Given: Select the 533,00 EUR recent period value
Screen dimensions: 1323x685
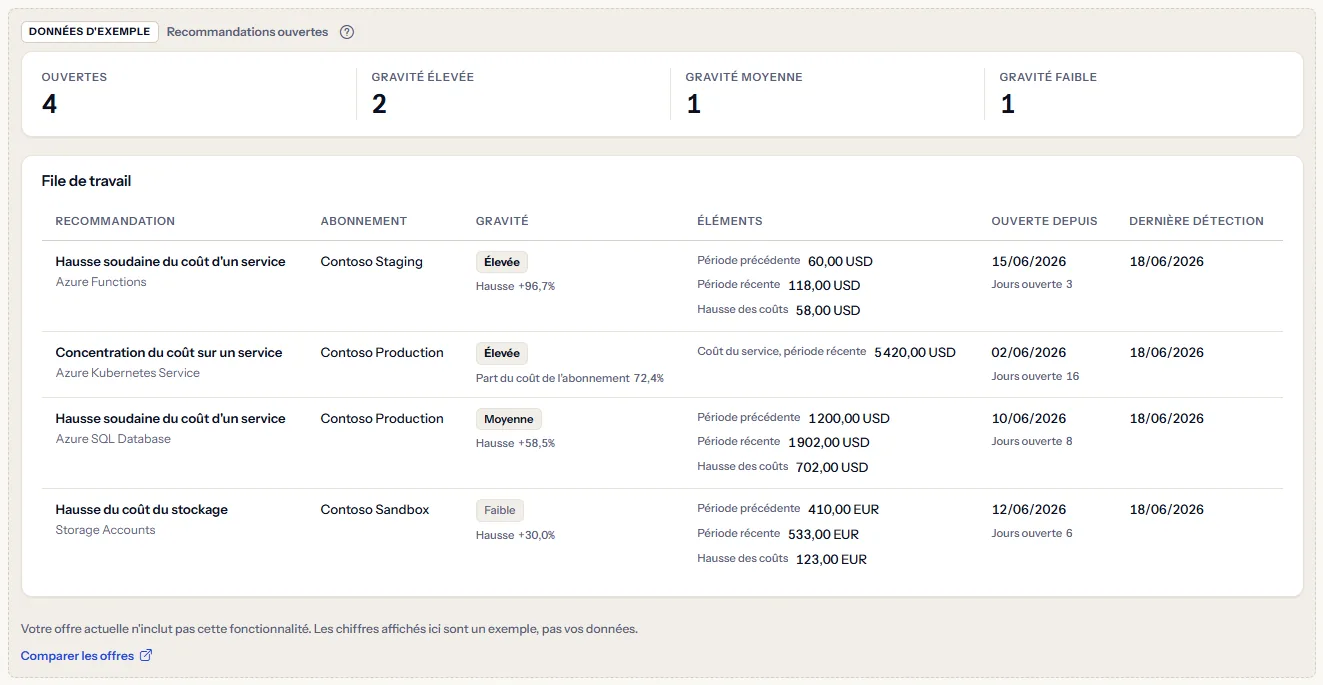Looking at the screenshot, I should 824,534.
